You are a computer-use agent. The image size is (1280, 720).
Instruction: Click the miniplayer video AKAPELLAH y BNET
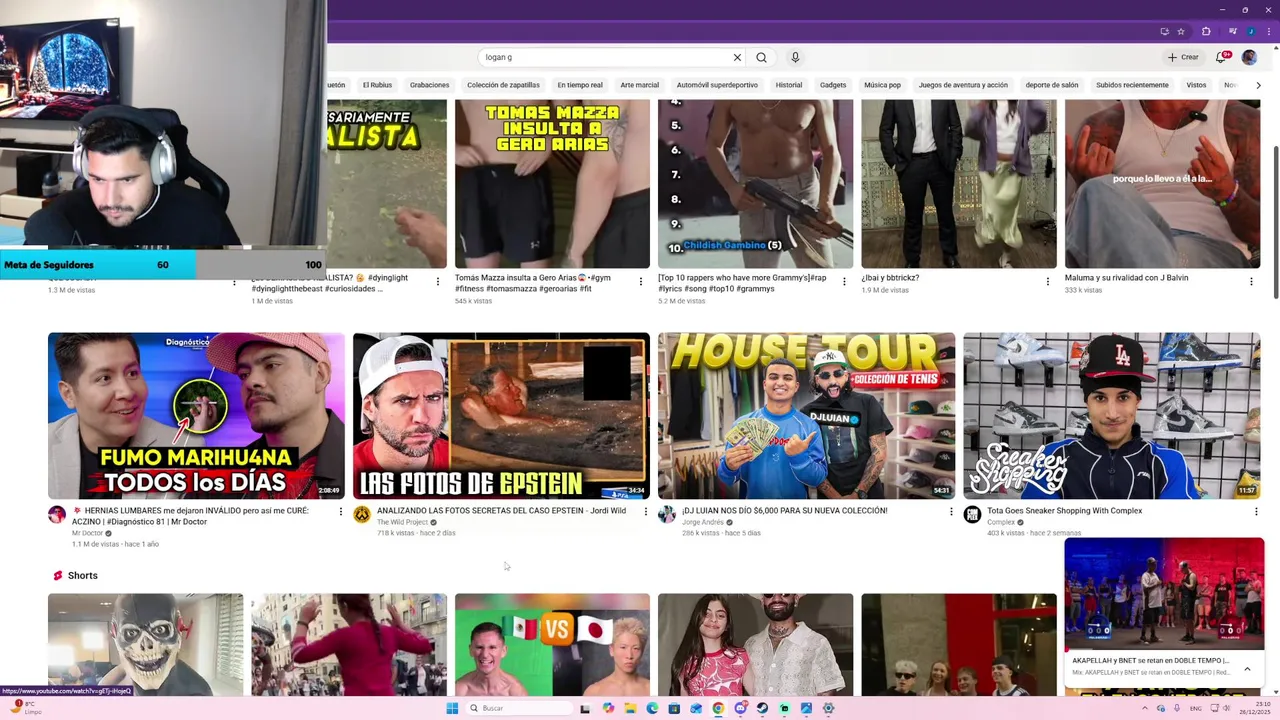click(1164, 594)
